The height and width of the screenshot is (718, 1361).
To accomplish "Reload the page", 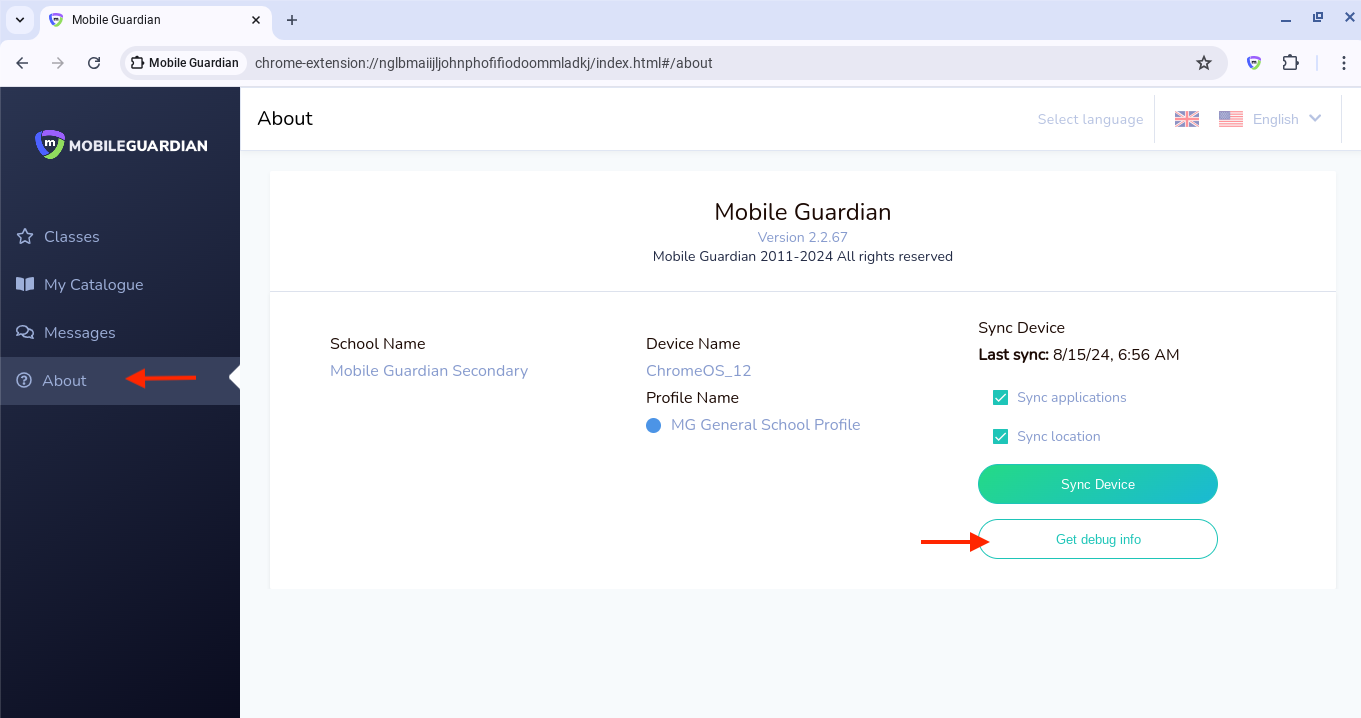I will [x=94, y=63].
